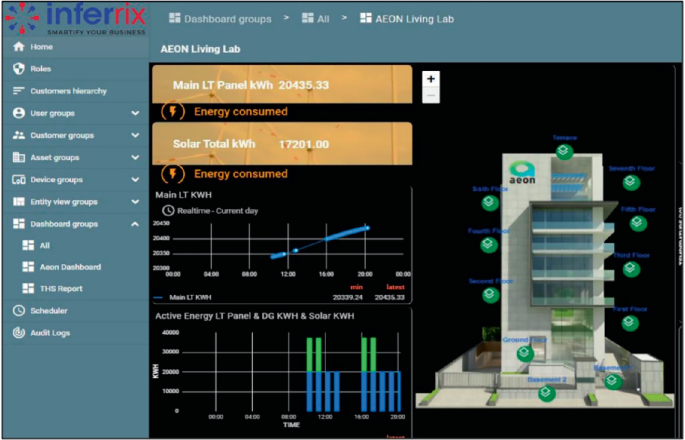Viewport: 685px width, 440px height.
Task: Click the Home icon in sidebar
Action: (x=19, y=46)
